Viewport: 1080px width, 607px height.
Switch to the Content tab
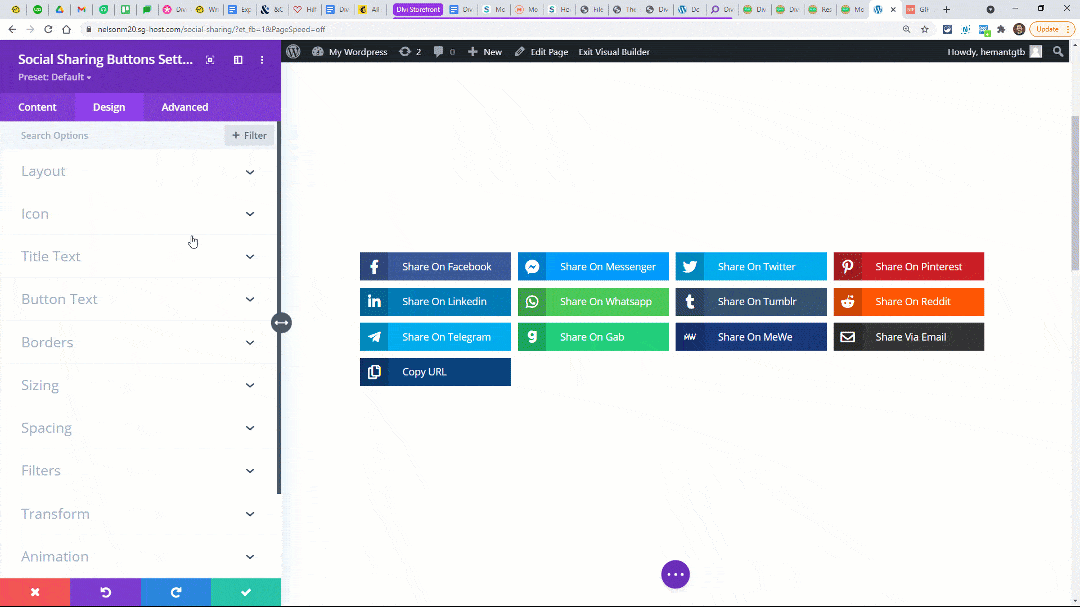tap(37, 107)
